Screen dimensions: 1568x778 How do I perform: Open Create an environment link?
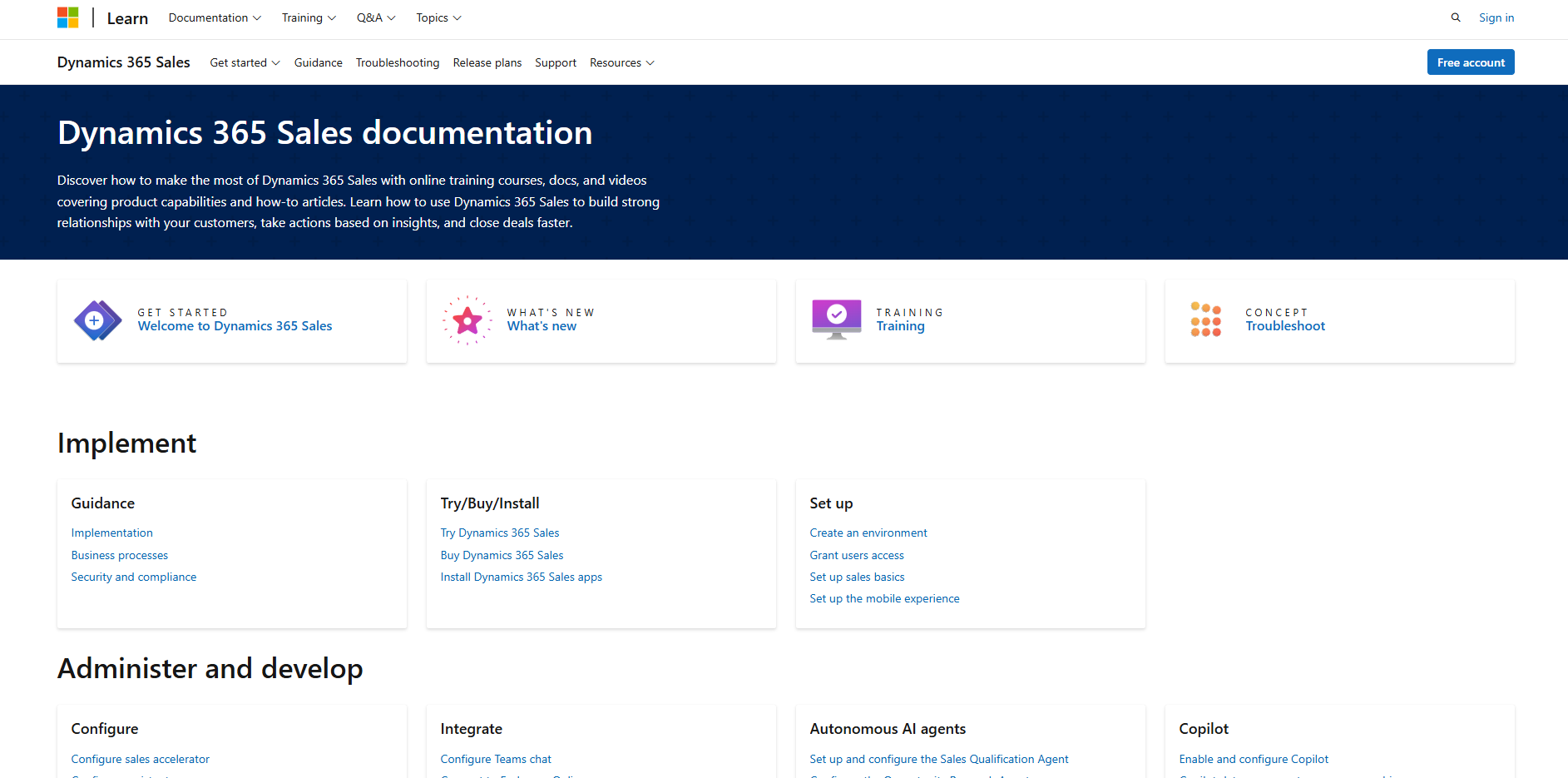point(868,533)
